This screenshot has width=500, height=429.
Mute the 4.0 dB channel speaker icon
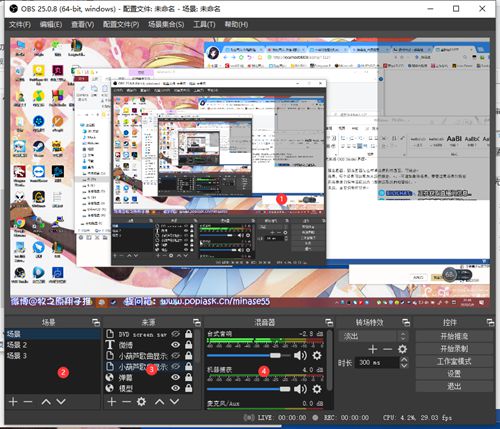click(x=300, y=389)
